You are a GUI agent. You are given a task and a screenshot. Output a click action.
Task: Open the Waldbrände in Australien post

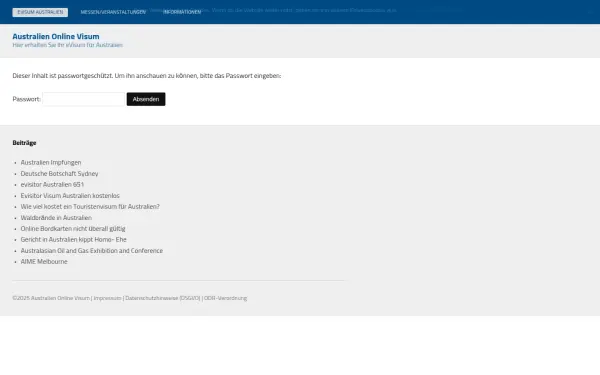pyautogui.click(x=56, y=218)
